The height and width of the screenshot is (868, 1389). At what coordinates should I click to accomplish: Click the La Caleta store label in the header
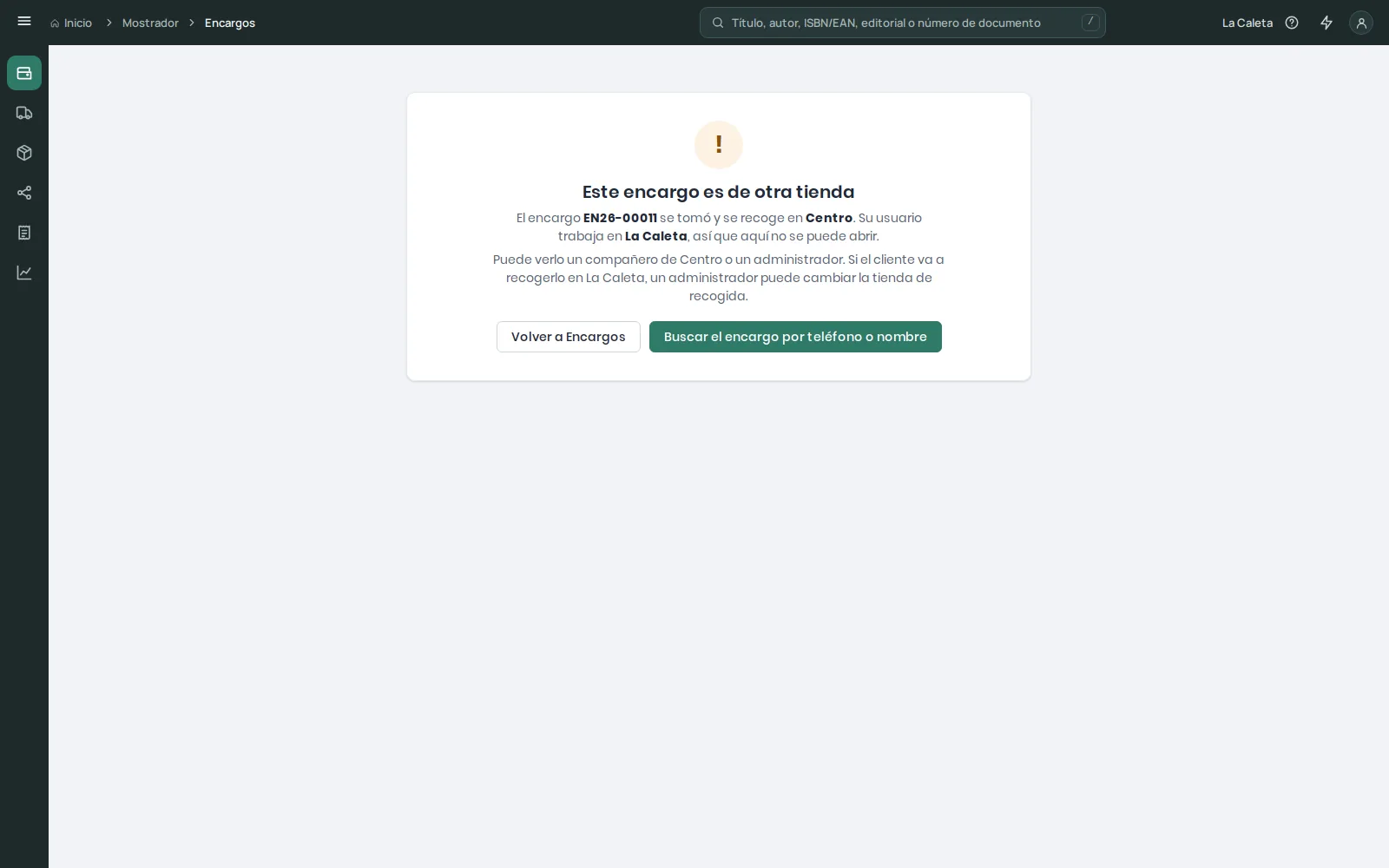tap(1247, 23)
